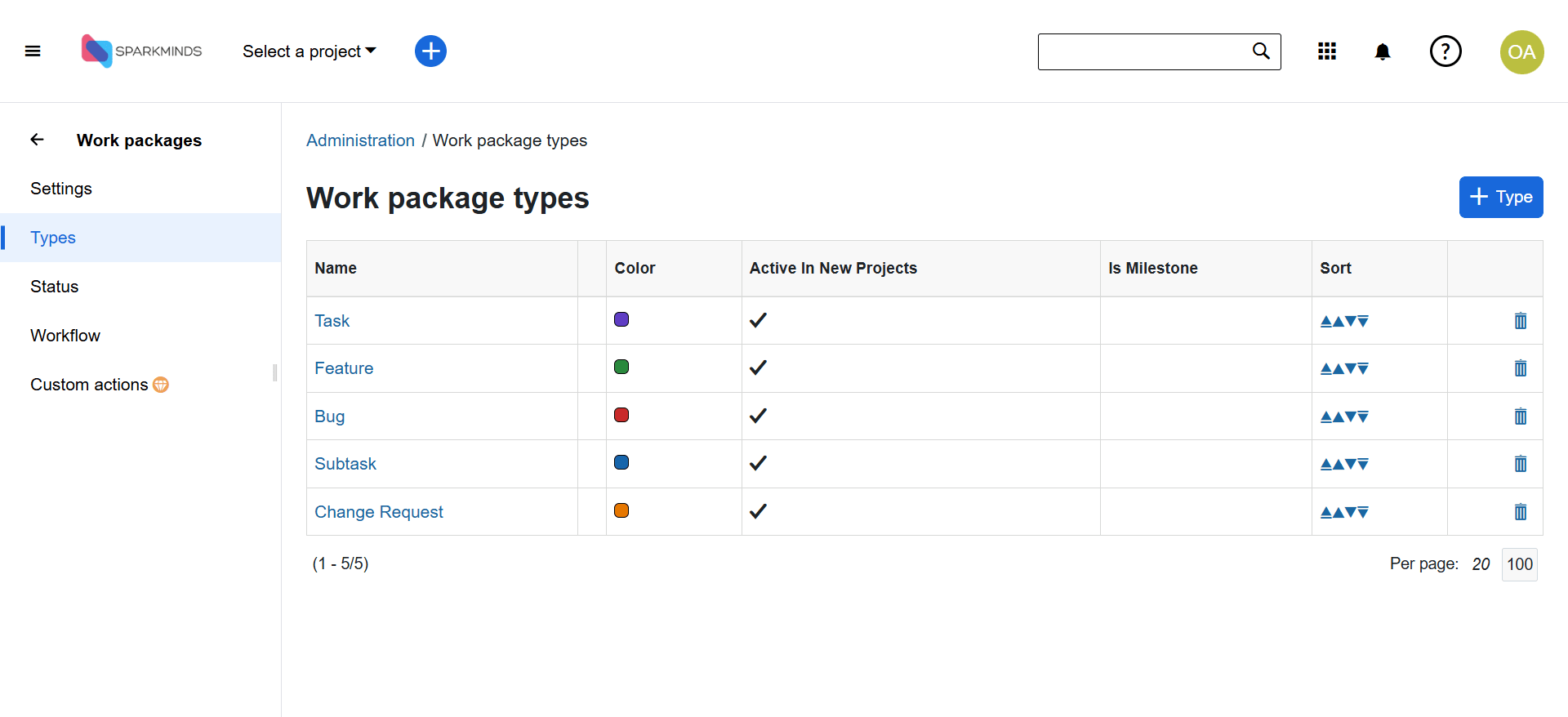
Task: Move Task type to the bottom
Action: coord(1363,321)
